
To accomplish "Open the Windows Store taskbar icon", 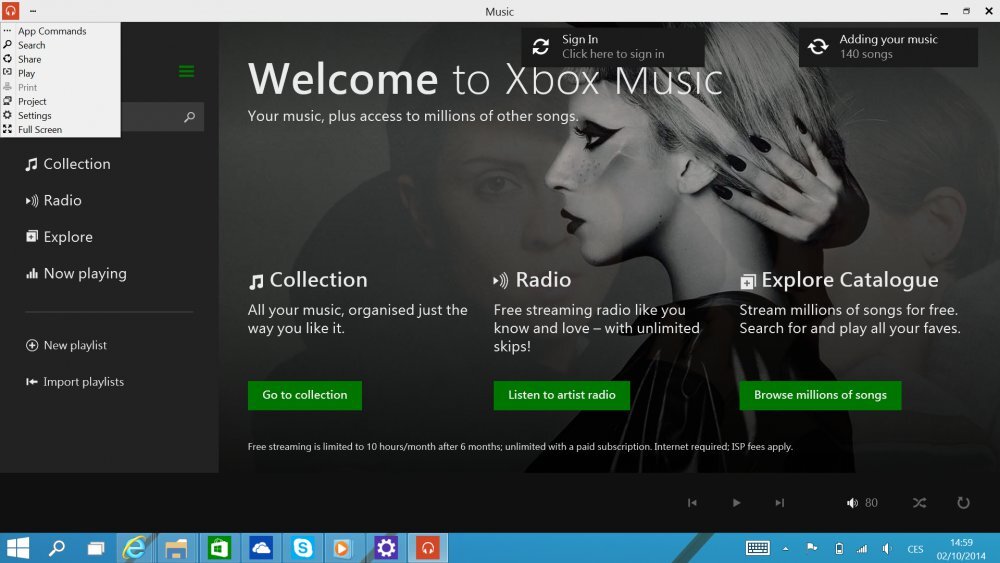I will tap(219, 548).
